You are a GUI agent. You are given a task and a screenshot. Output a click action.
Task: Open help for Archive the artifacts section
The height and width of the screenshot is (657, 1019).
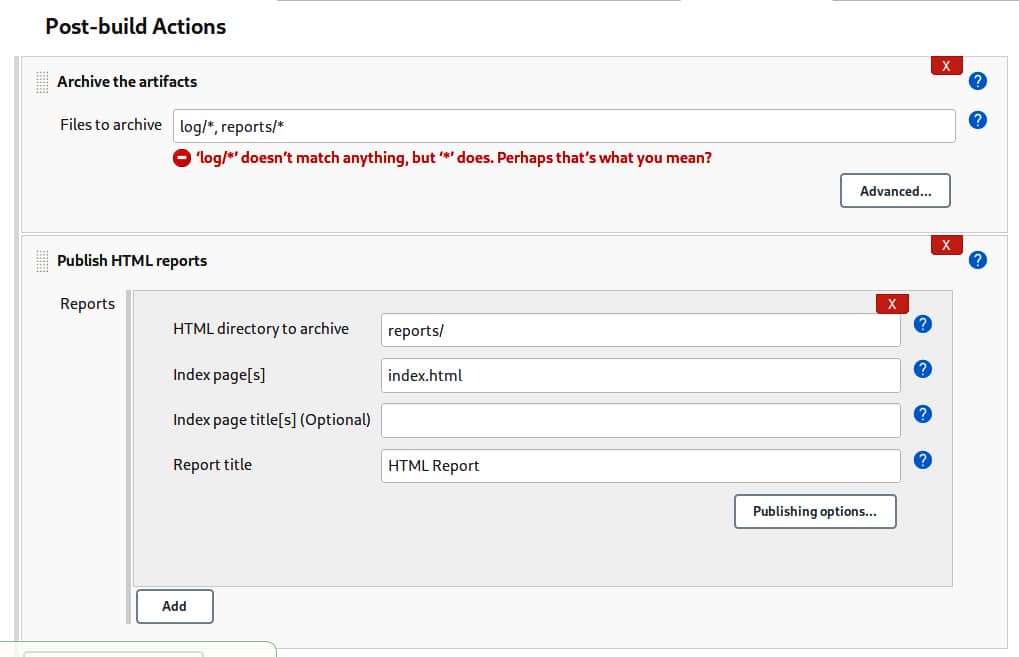[x=978, y=82]
